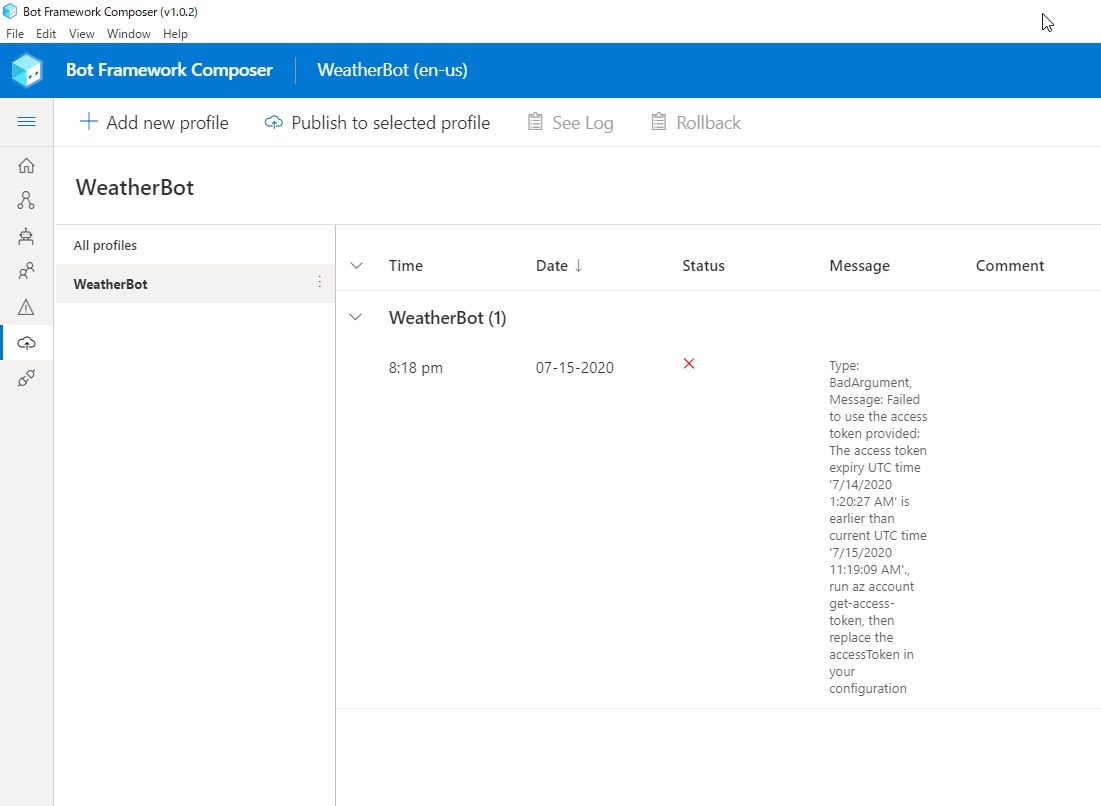Select the WeatherBot profile entry
This screenshot has height=806, width=1101.
195,284
